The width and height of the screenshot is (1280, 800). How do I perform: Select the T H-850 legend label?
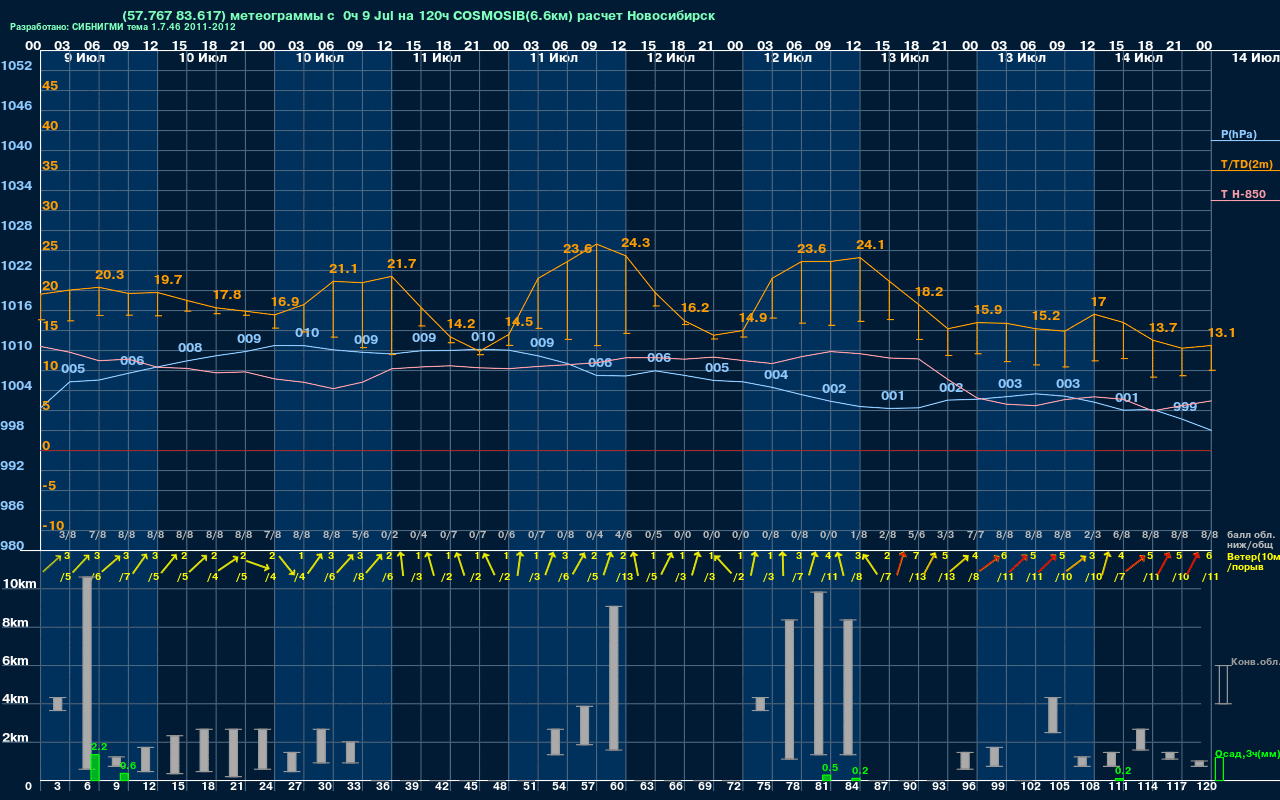[x=1243, y=194]
